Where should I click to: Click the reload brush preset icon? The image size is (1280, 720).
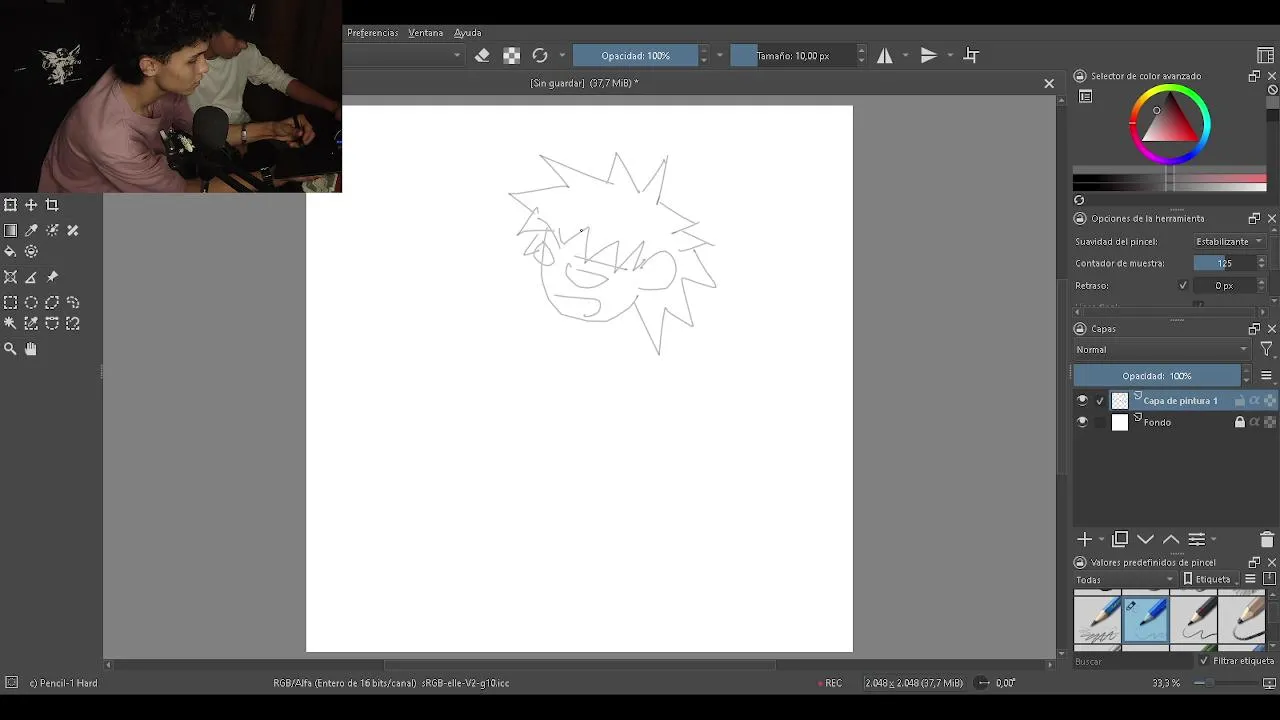pos(540,56)
